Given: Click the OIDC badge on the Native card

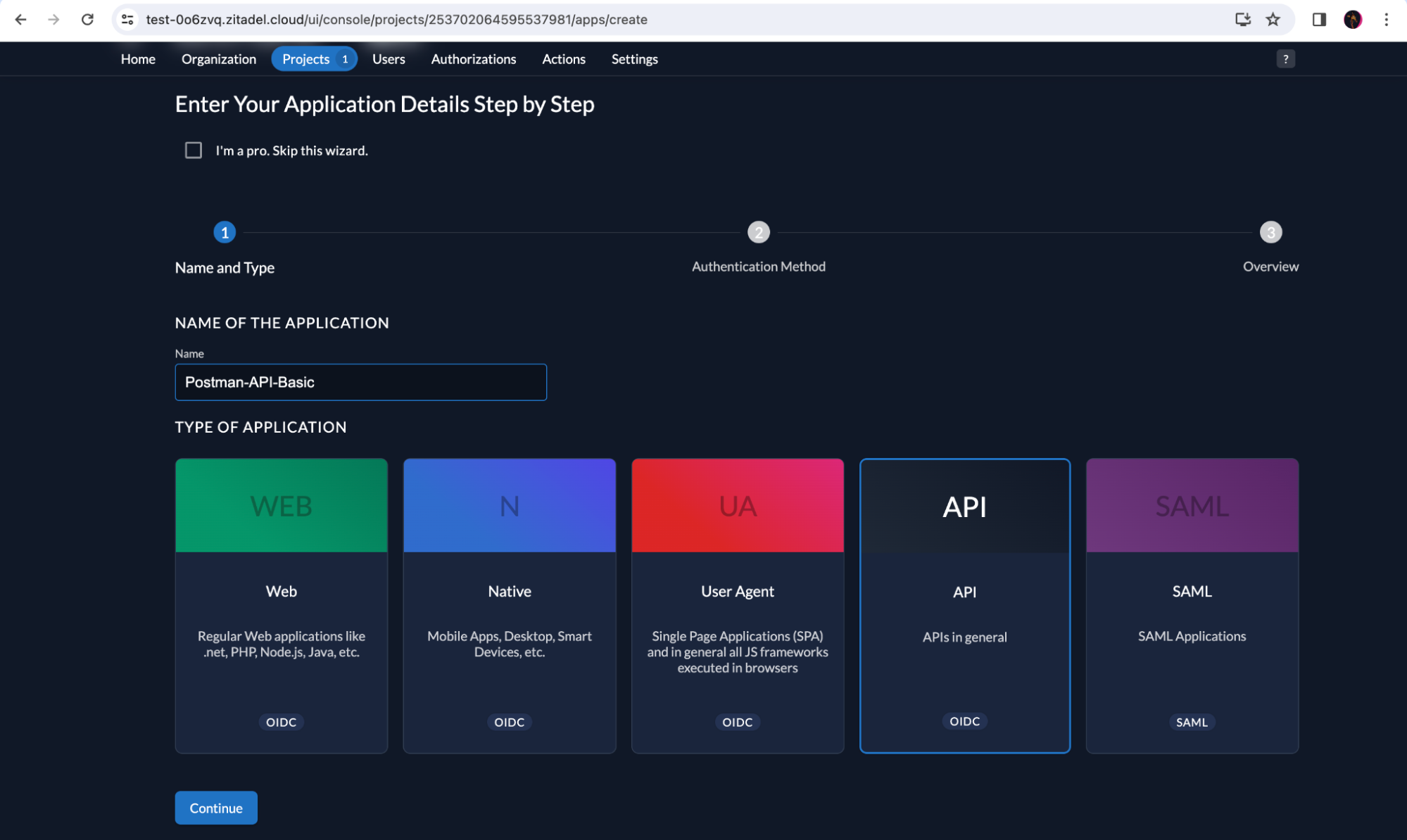Looking at the screenshot, I should (510, 722).
